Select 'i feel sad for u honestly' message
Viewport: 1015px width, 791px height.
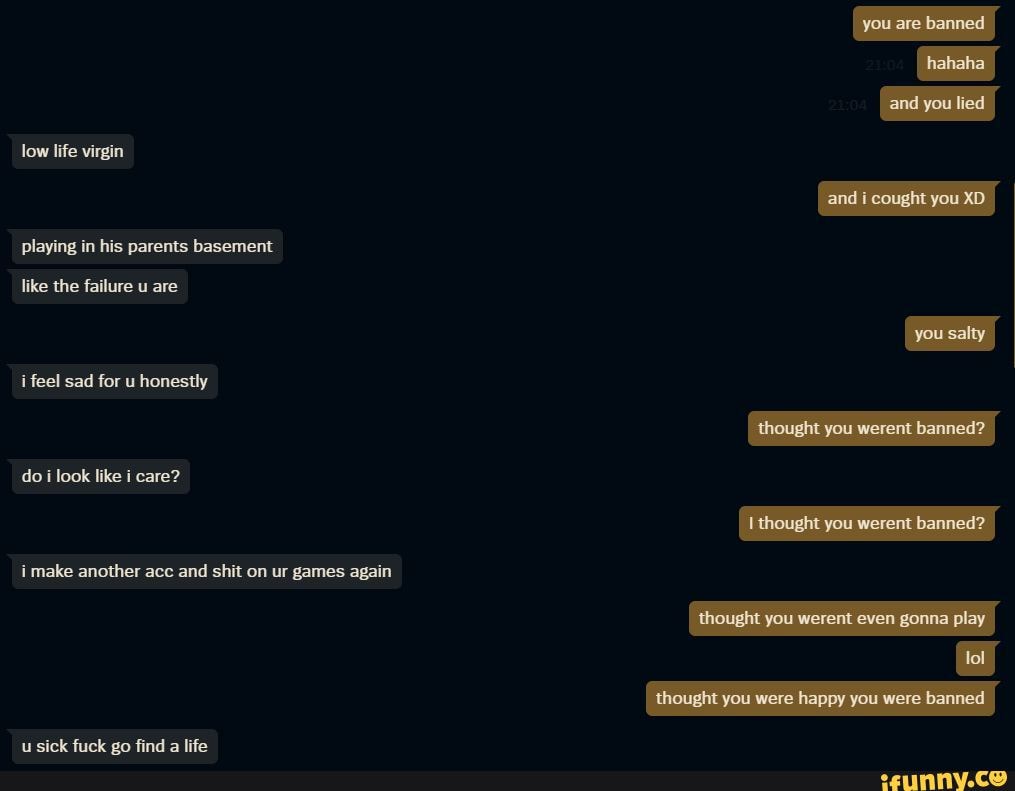[x=115, y=381]
